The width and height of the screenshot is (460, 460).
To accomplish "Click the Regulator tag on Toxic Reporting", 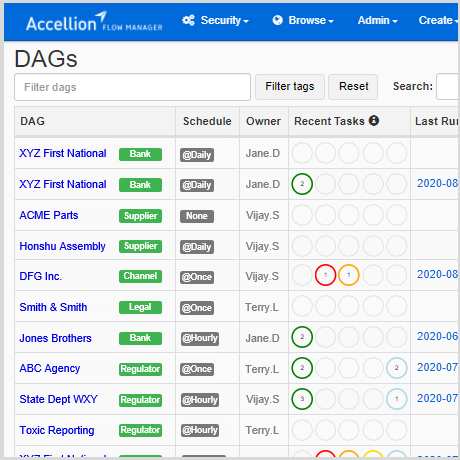I will click(140, 430).
